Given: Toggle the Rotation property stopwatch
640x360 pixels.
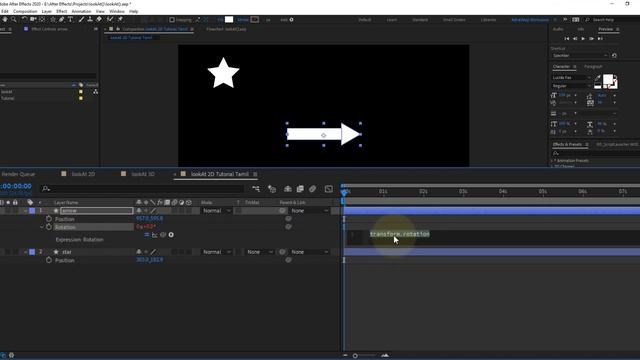Looking at the screenshot, I should tap(49, 227).
